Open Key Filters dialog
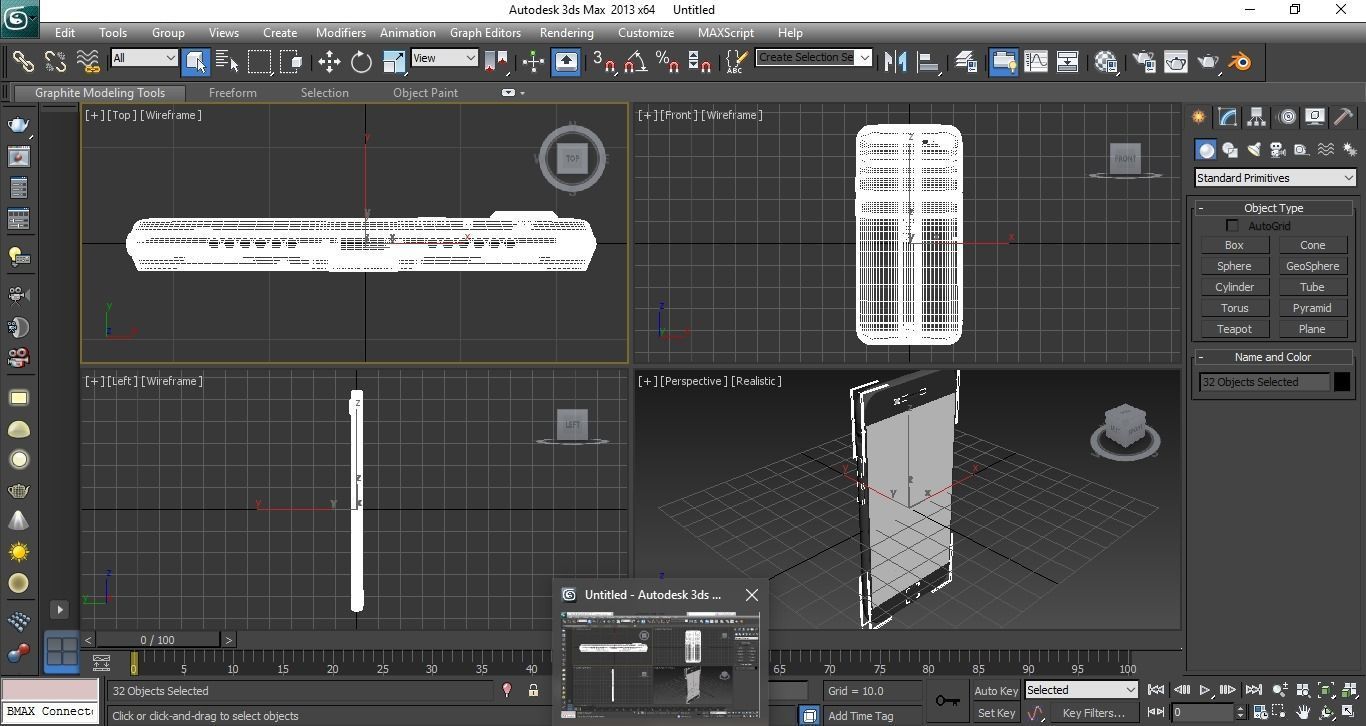This screenshot has width=1366, height=726. click(1093, 713)
